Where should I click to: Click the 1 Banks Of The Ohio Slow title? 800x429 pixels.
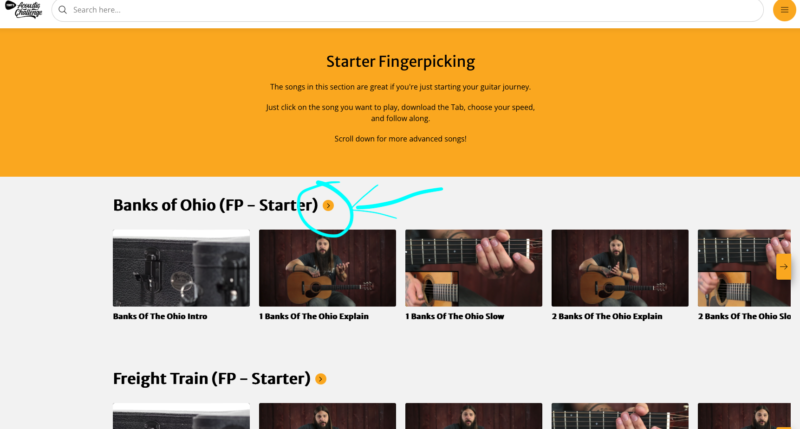[x=455, y=316]
